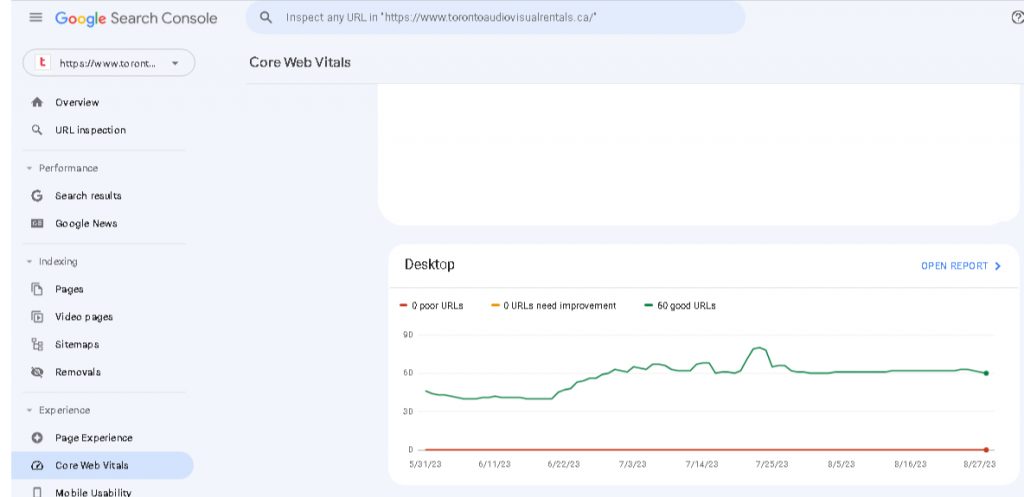This screenshot has height=497, width=1024.
Task: Click the red property favicon icon
Action: 42,63
